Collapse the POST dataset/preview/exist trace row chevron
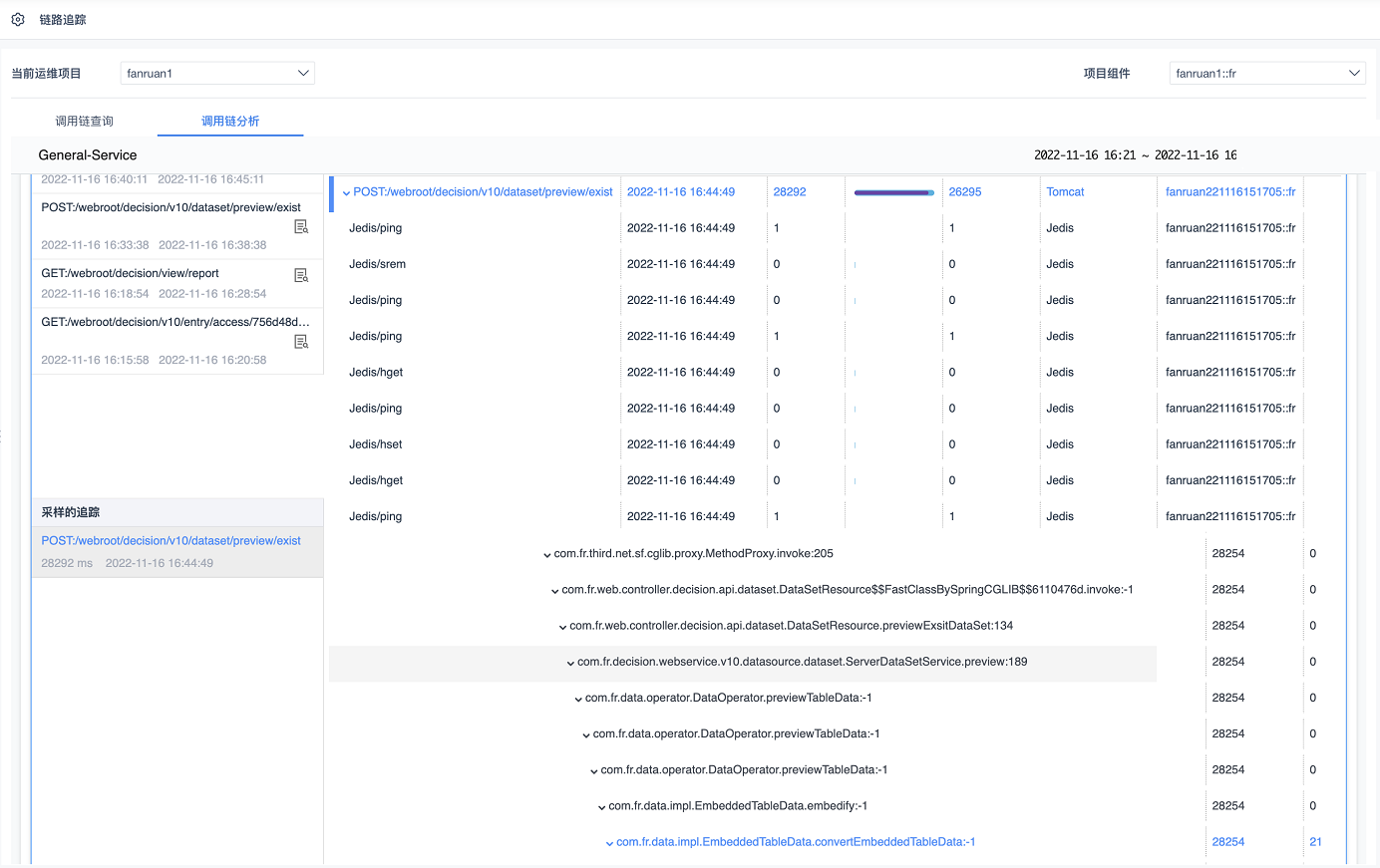 click(346, 193)
